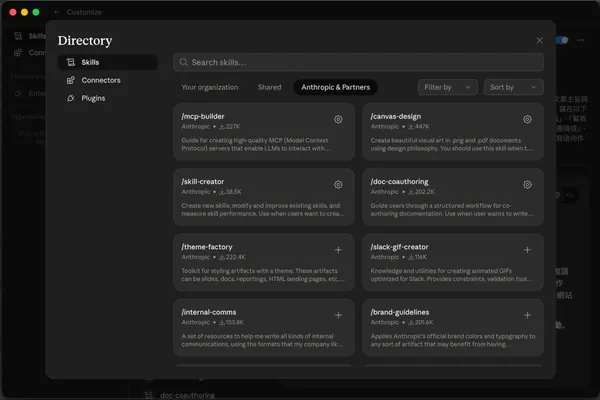The image size is (600, 400).
Task: Click the magnifier icon in search field
Action: pyautogui.click(x=184, y=62)
